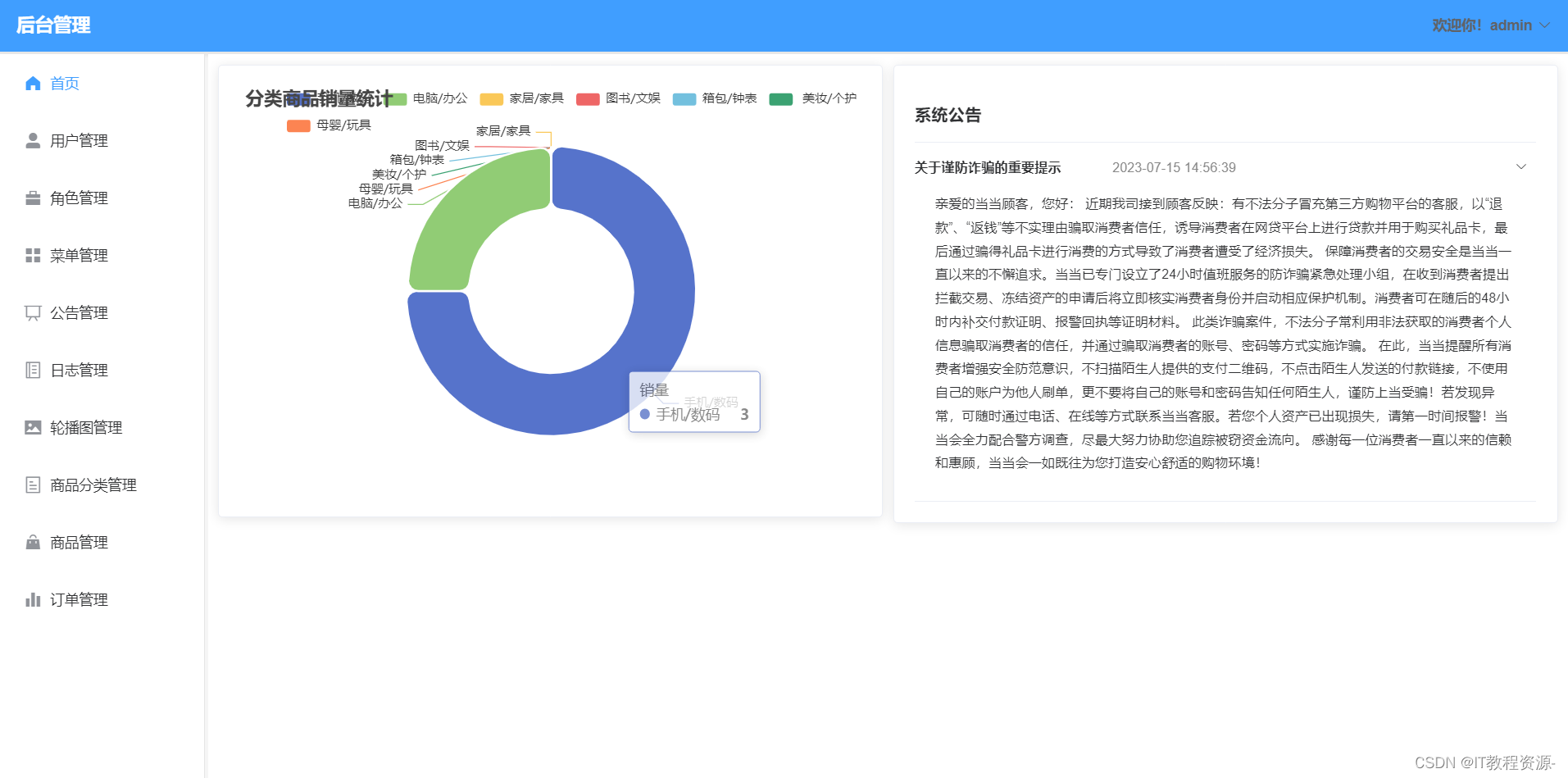This screenshot has height=778, width=1568.
Task: Open the admin user dropdown
Action: (x=1491, y=25)
